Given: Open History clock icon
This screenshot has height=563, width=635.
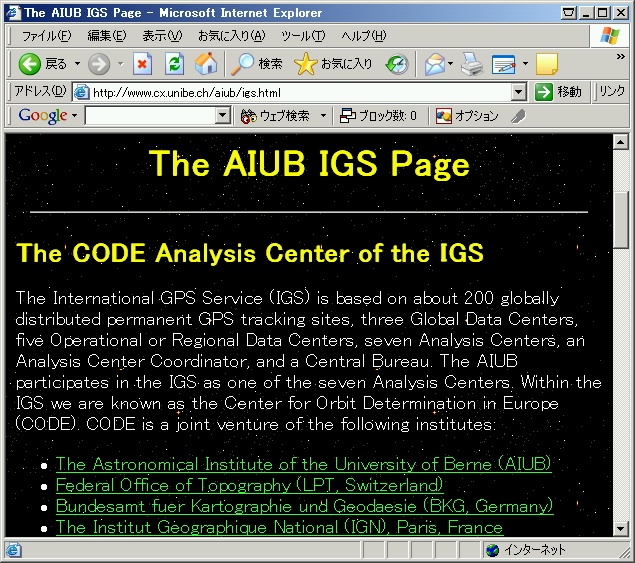Looking at the screenshot, I should tap(397, 64).
